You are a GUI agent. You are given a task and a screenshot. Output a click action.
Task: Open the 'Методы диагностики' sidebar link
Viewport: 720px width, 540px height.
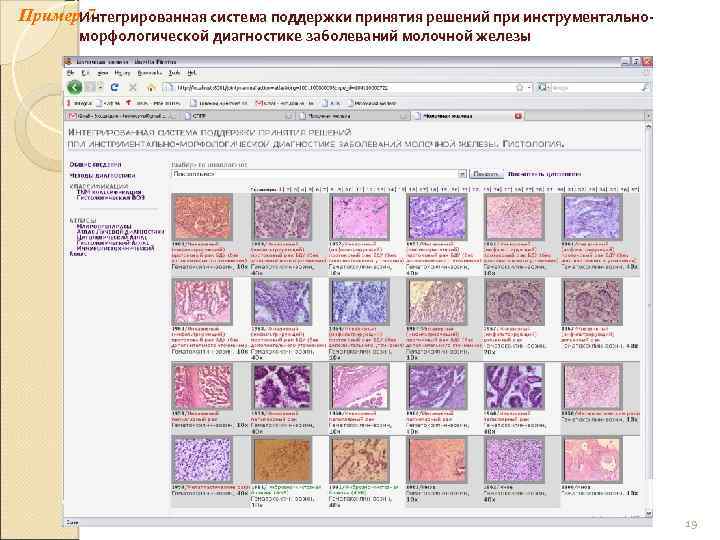(102, 175)
